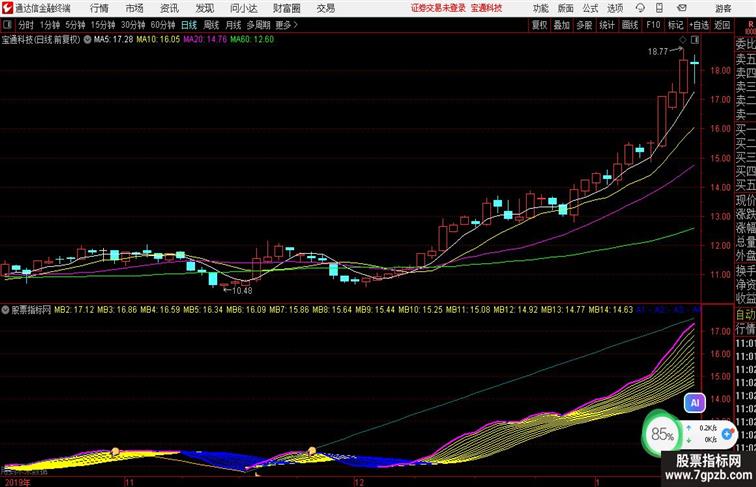Click the MB14: 14.63 indicator value
756x487 pixels.
pos(611,310)
